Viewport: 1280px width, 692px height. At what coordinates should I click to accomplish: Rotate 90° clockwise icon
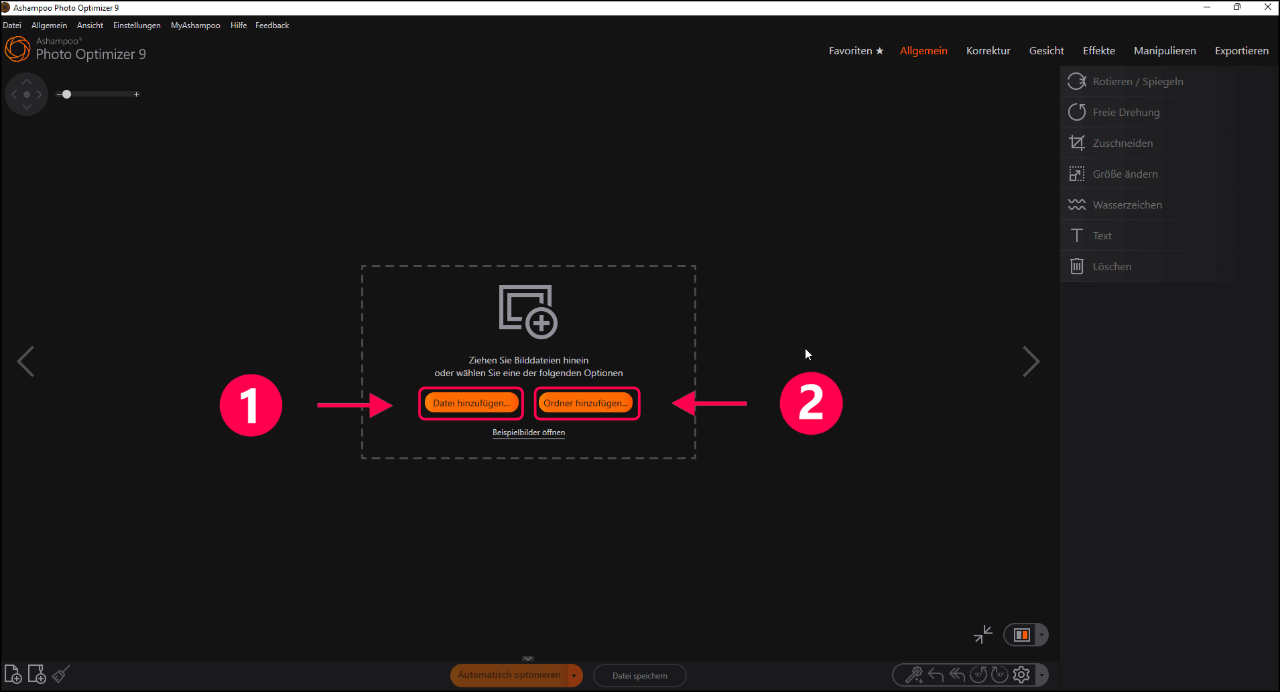coord(999,675)
